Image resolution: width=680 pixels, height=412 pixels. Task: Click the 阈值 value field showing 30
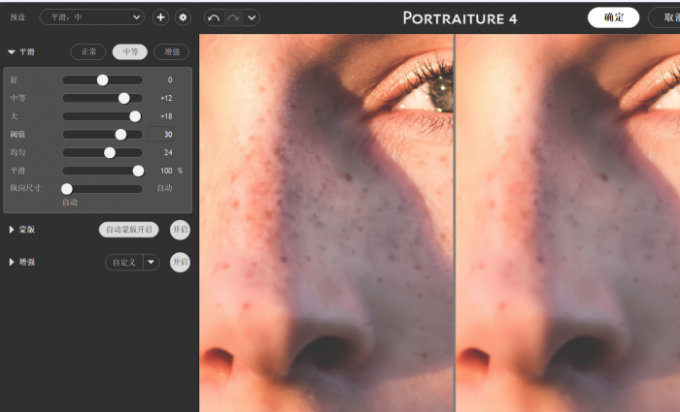tap(162, 134)
